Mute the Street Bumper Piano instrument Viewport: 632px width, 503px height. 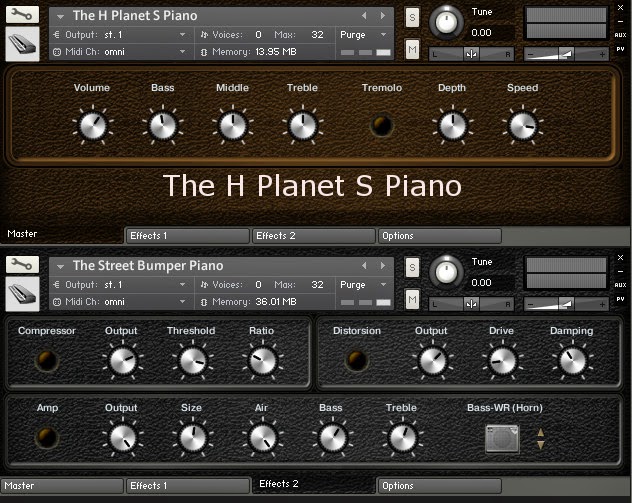(412, 299)
